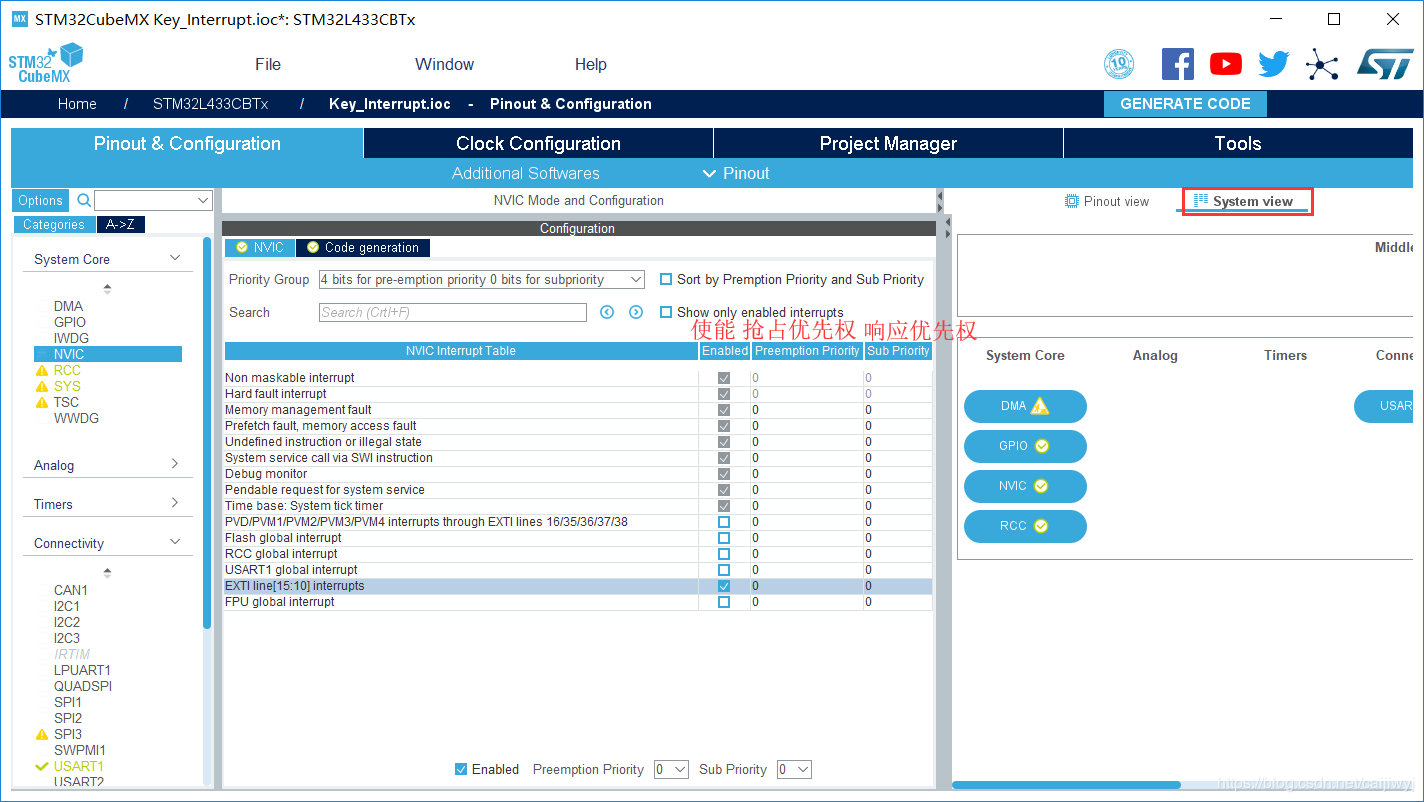Click the ST logo icon
Screen dimensions: 1424x802
(1384, 64)
